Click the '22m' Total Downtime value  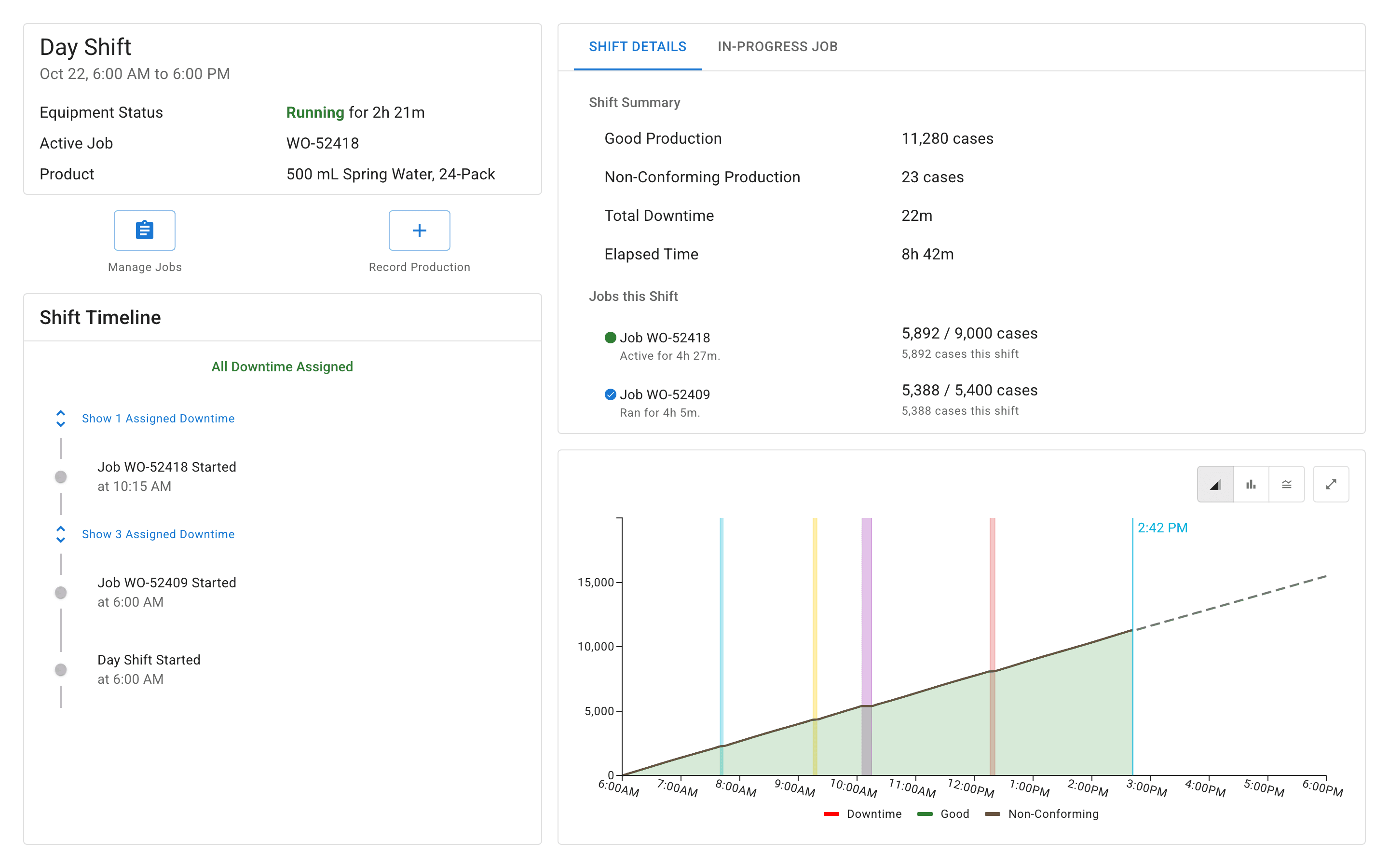click(x=917, y=215)
